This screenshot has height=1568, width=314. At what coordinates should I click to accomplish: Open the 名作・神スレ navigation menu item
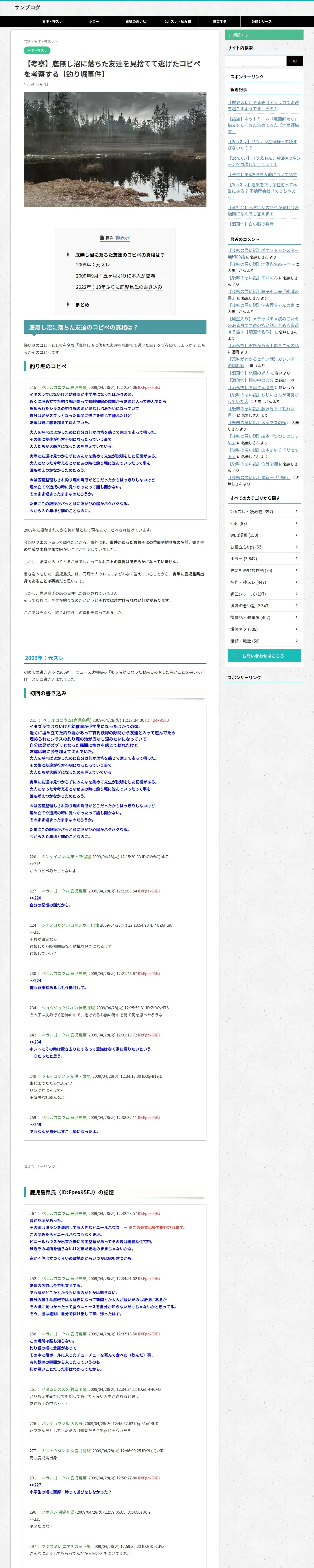[x=52, y=21]
